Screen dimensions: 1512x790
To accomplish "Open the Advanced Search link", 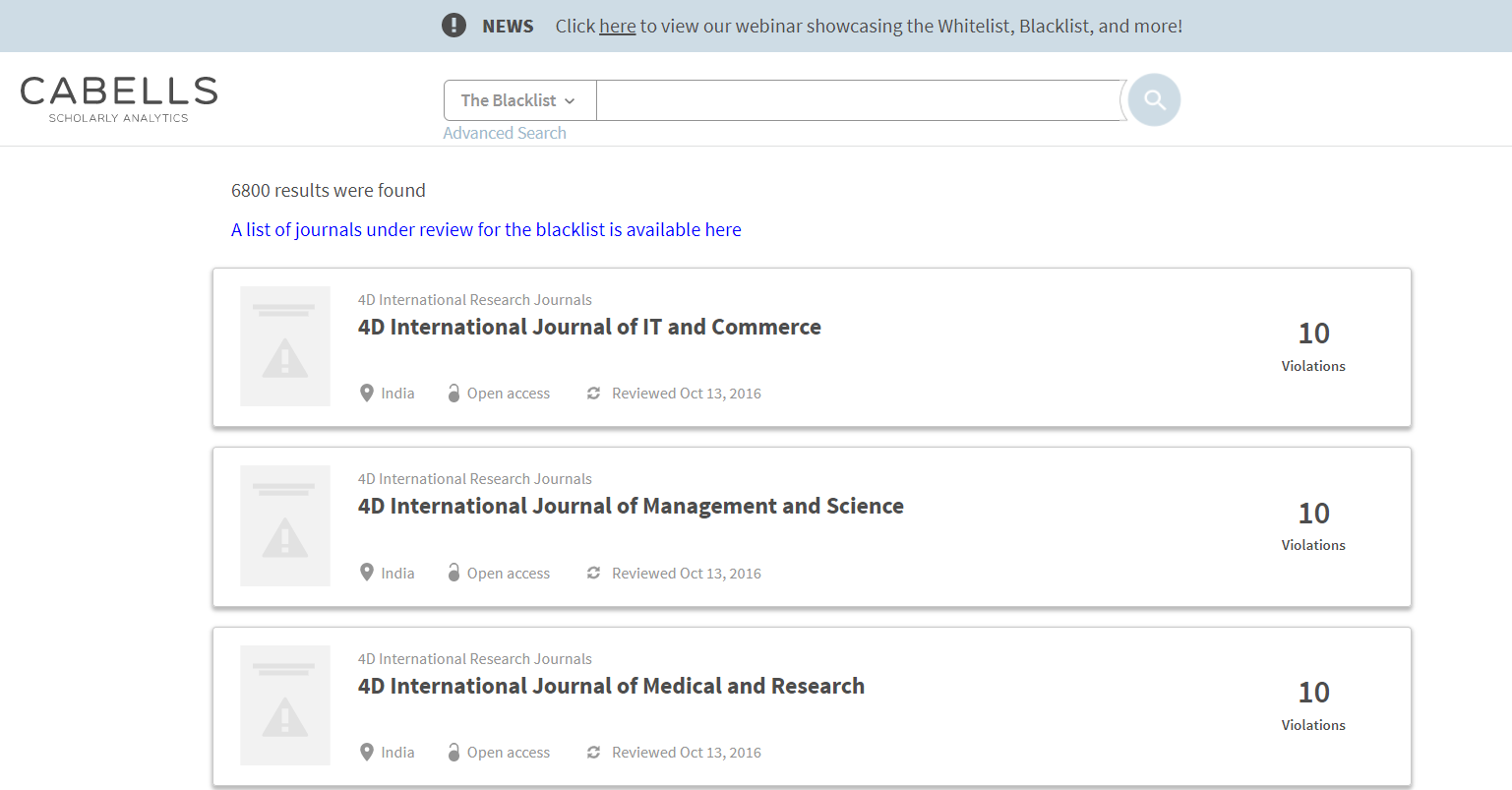I will pyautogui.click(x=505, y=133).
